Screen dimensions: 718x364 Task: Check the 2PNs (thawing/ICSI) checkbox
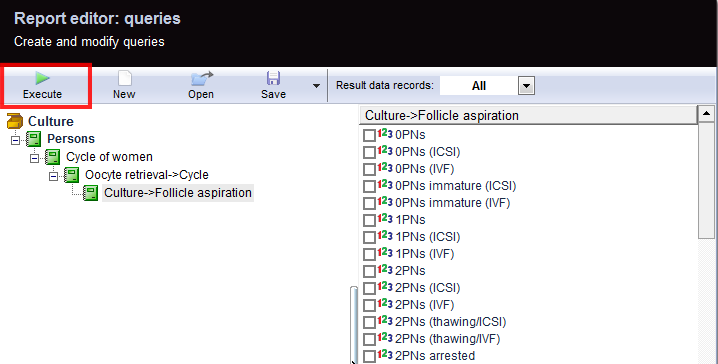click(369, 322)
